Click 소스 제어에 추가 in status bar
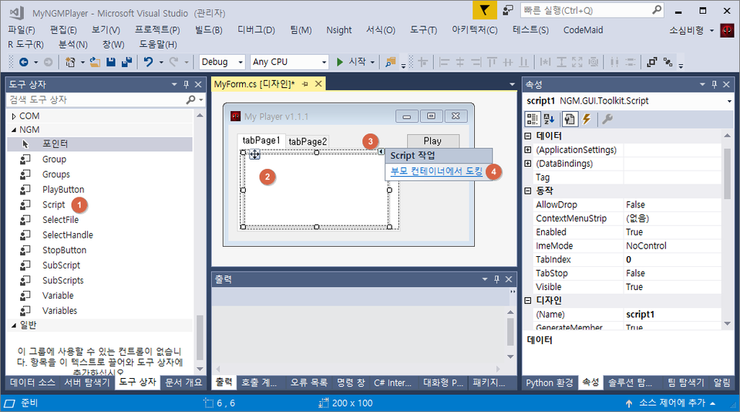This screenshot has height=412, width=740. [x=672, y=403]
